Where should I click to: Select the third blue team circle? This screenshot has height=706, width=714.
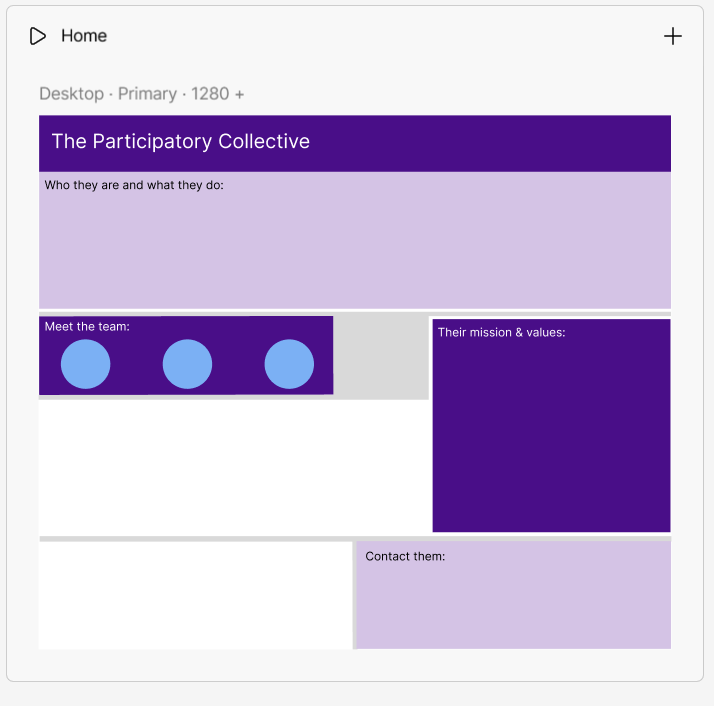pyautogui.click(x=289, y=364)
